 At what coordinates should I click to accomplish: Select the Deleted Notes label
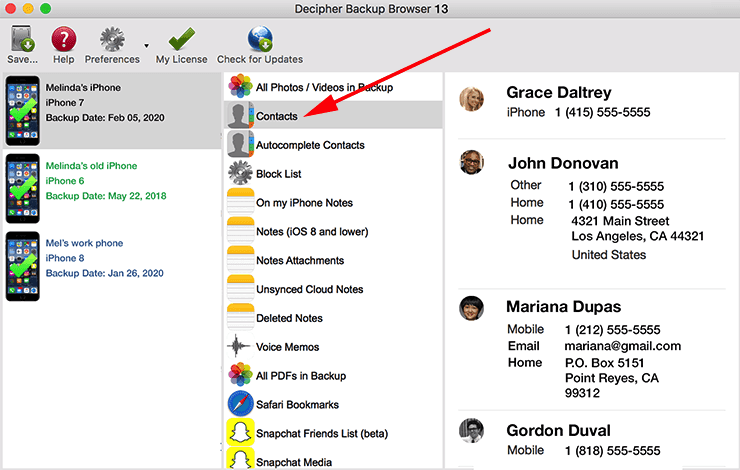tap(290, 318)
